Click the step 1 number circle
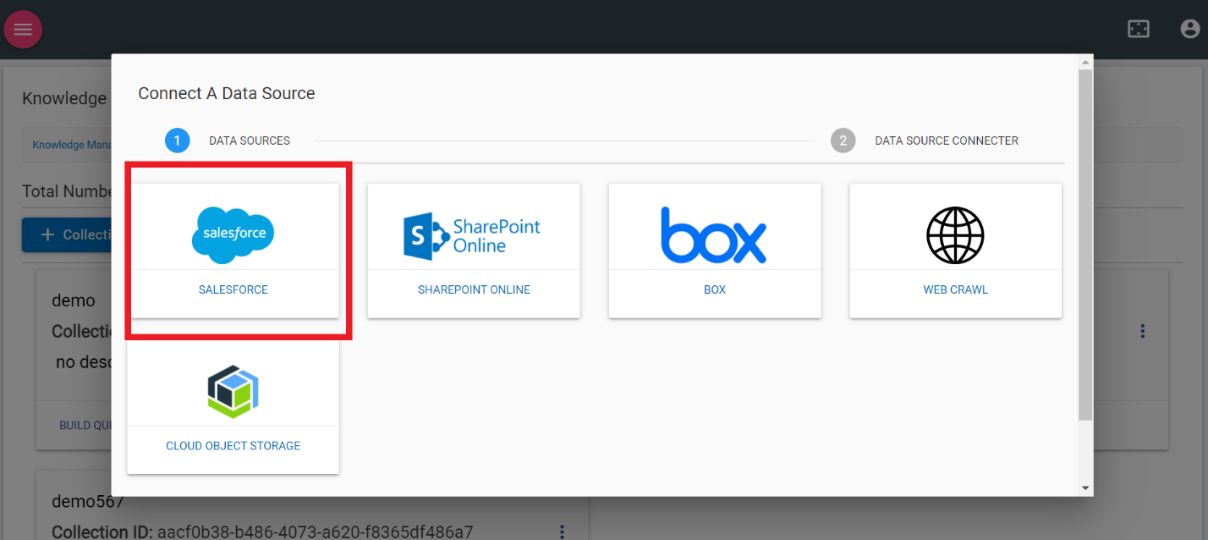1208x540 pixels. pos(177,141)
